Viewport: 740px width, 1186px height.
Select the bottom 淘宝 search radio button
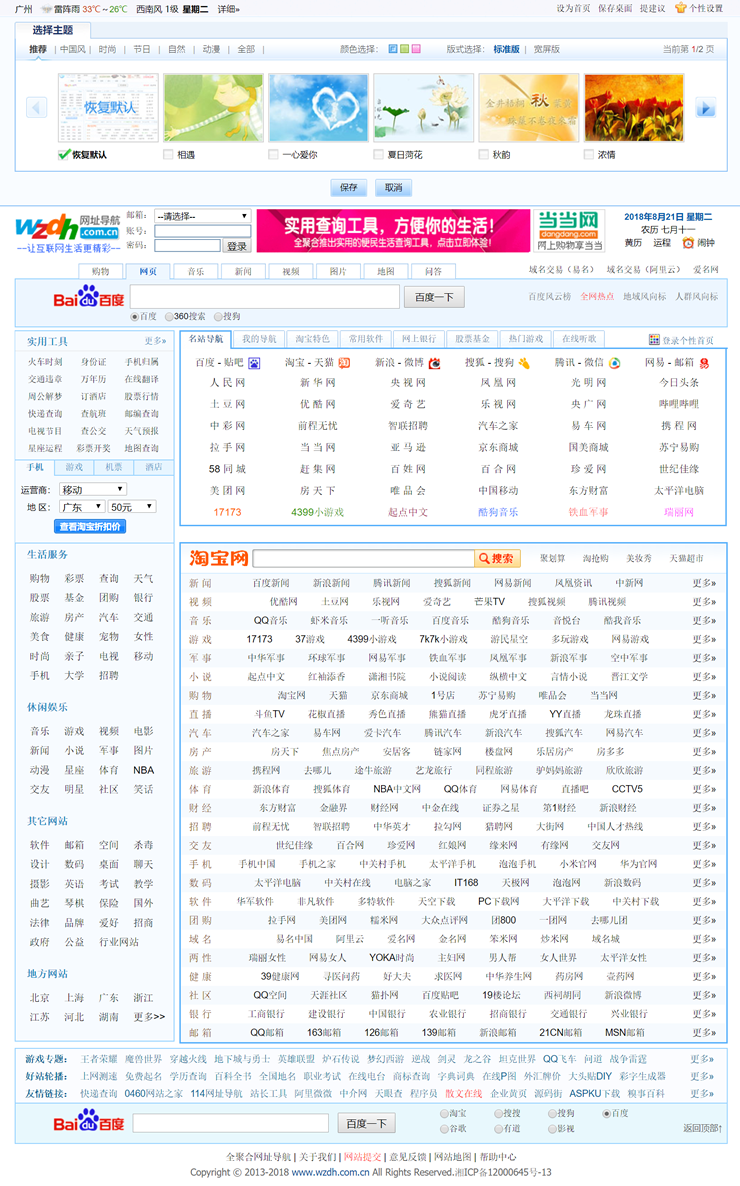444,1113
